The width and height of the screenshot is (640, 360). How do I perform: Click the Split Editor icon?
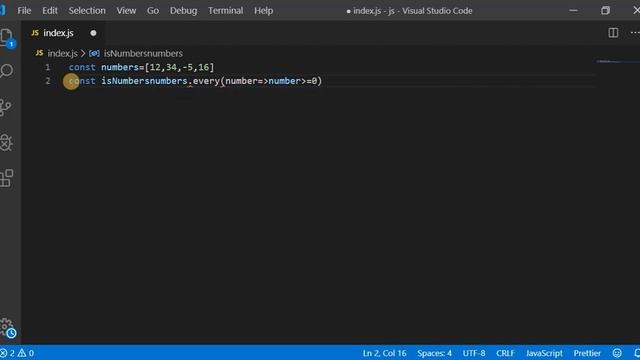pos(613,33)
